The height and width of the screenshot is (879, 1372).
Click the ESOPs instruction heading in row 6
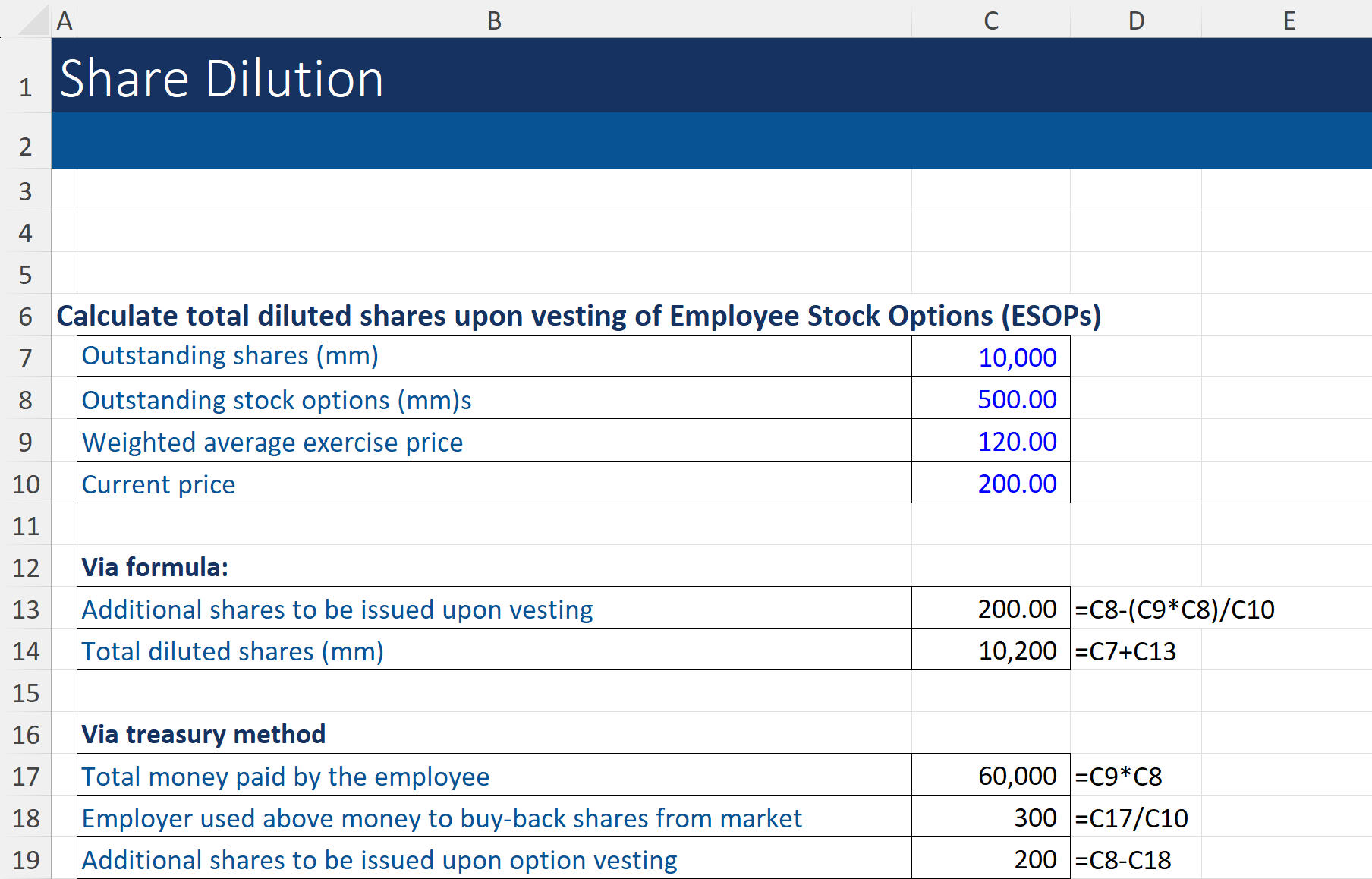coord(578,317)
